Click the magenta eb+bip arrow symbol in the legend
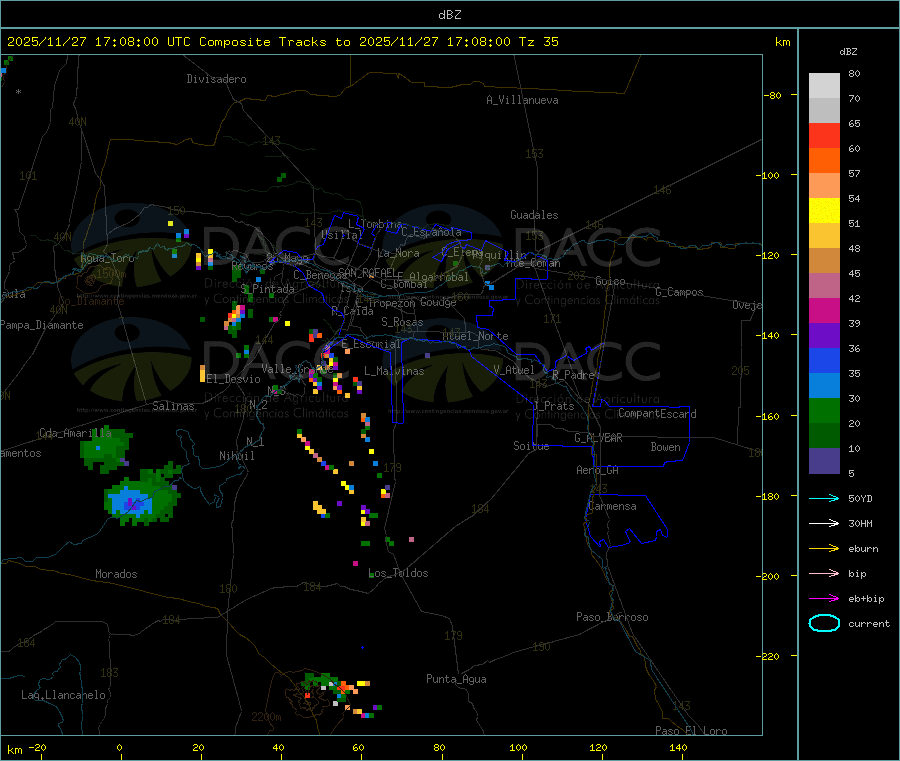This screenshot has width=900, height=761. click(824, 599)
